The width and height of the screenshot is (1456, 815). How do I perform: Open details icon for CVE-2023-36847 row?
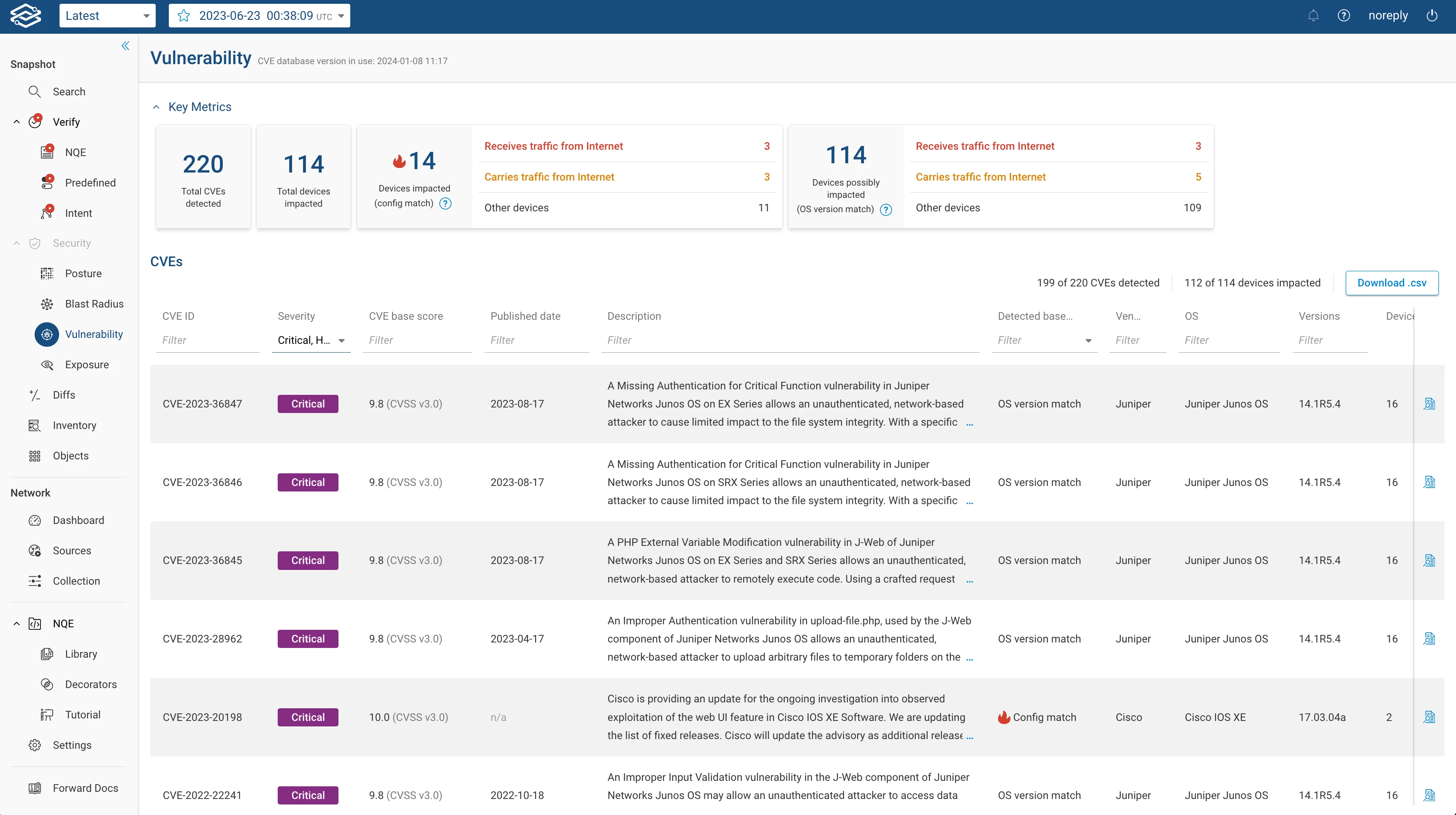[1429, 404]
